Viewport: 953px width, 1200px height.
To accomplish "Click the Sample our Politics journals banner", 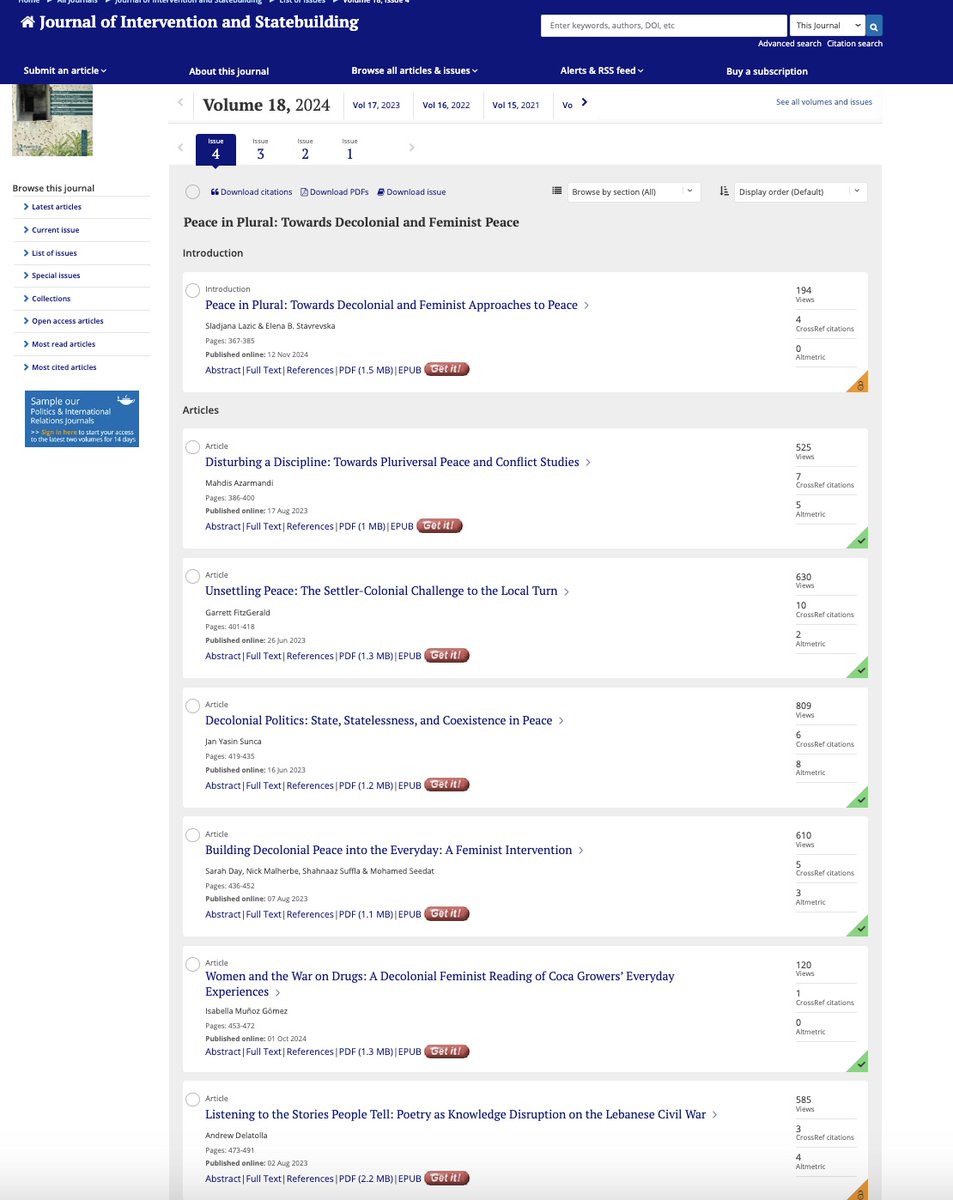I will coord(82,419).
